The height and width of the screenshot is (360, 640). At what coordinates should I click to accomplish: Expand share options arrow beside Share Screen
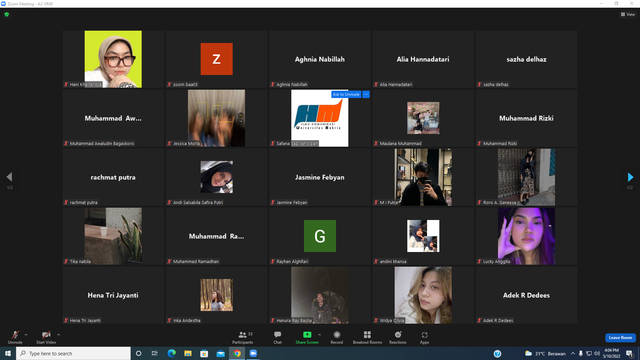coord(319,335)
